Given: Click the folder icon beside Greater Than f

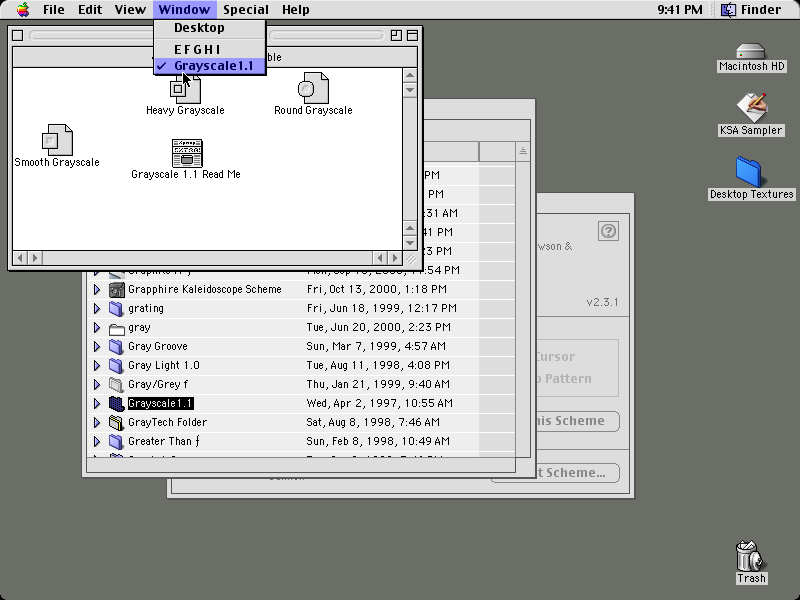Looking at the screenshot, I should click(117, 442).
